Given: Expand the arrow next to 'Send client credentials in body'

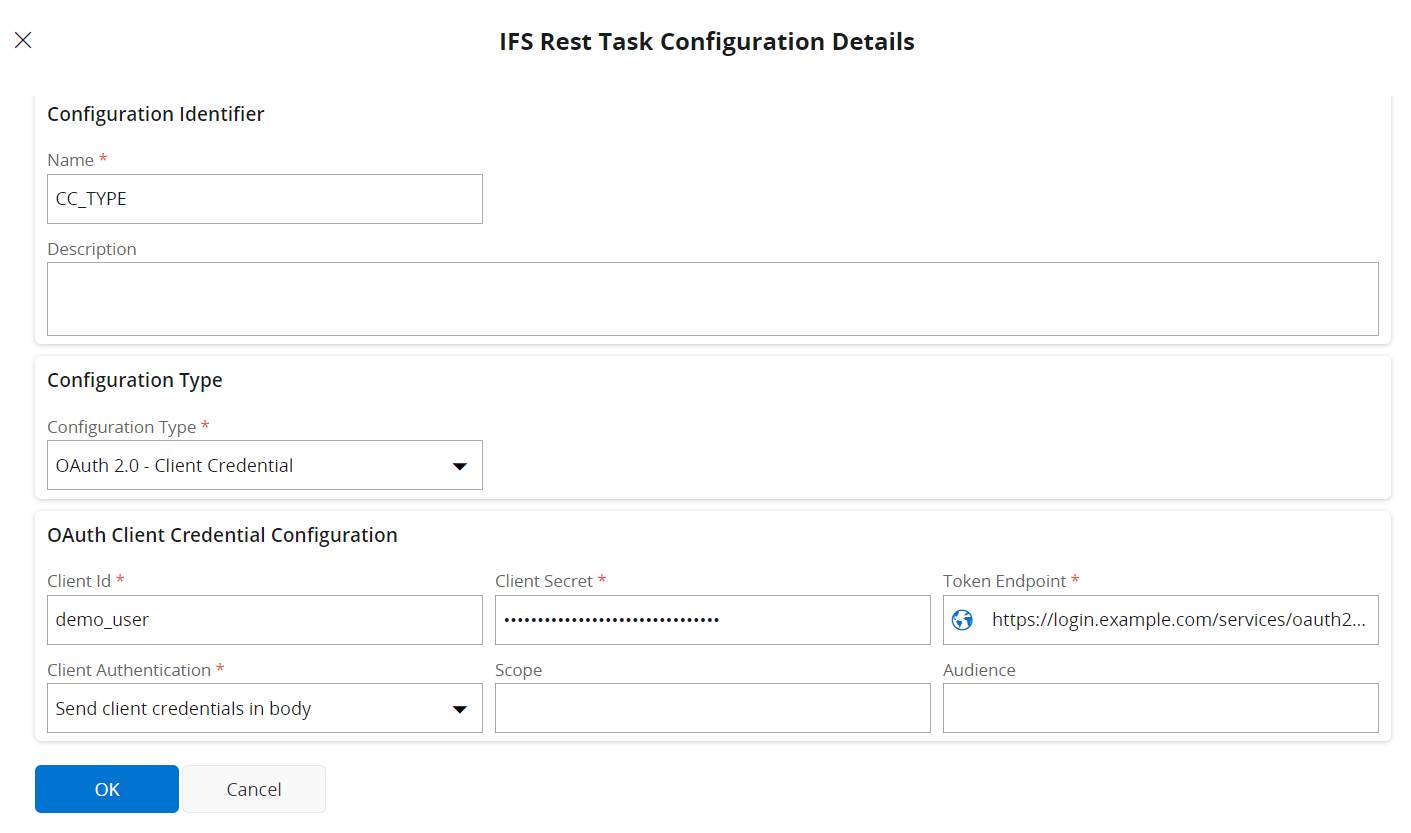Looking at the screenshot, I should (461, 707).
